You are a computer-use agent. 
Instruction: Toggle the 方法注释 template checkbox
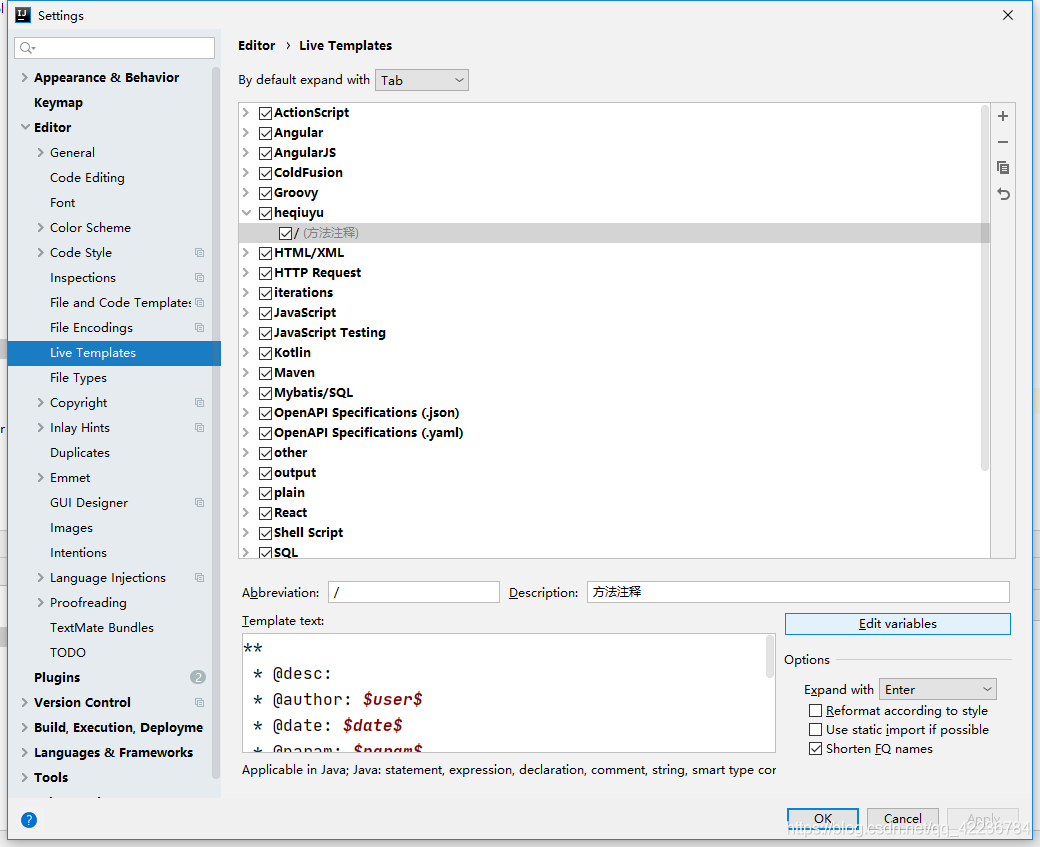tap(285, 233)
